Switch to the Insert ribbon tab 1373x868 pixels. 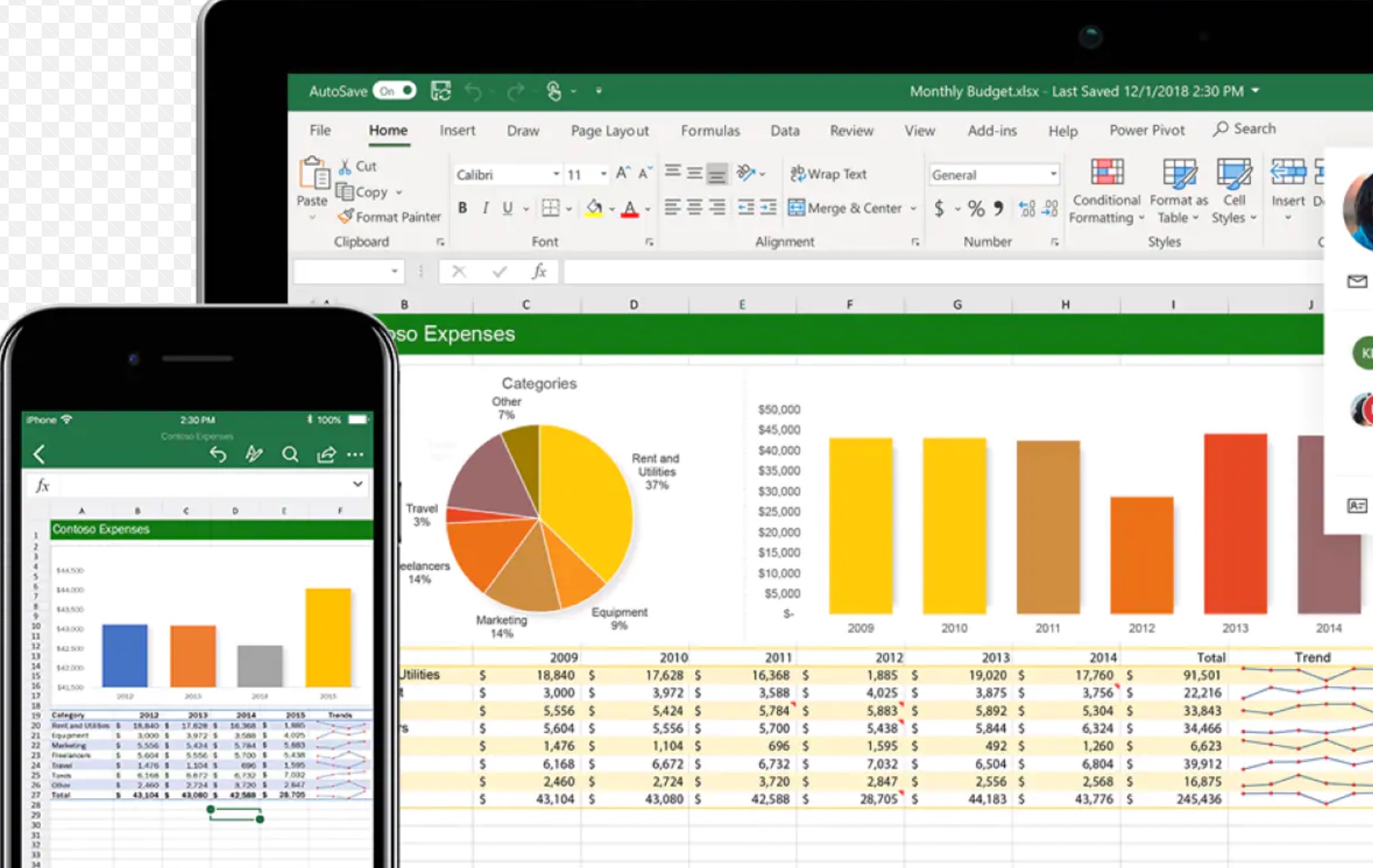pos(457,131)
